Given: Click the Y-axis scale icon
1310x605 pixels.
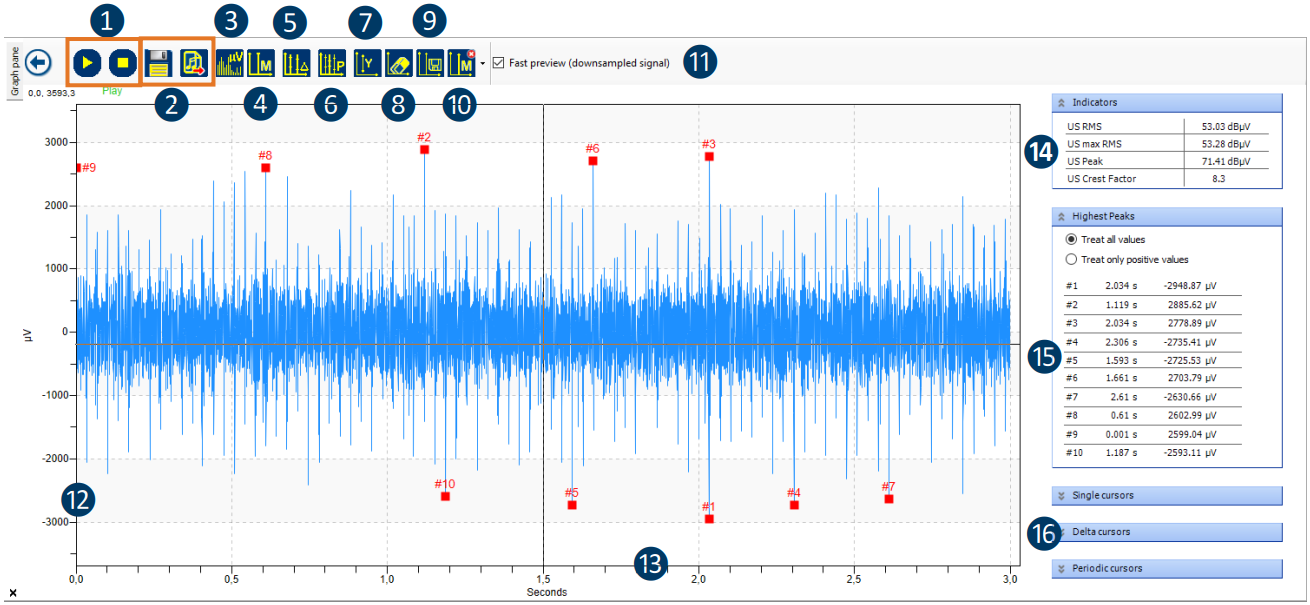Looking at the screenshot, I should pos(367,64).
